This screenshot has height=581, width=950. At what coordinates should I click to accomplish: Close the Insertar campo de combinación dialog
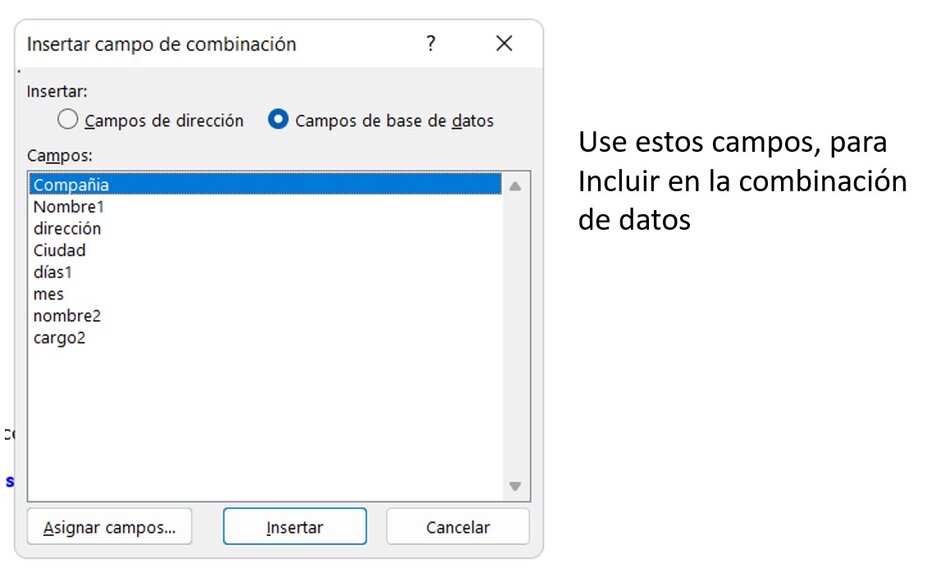click(504, 44)
